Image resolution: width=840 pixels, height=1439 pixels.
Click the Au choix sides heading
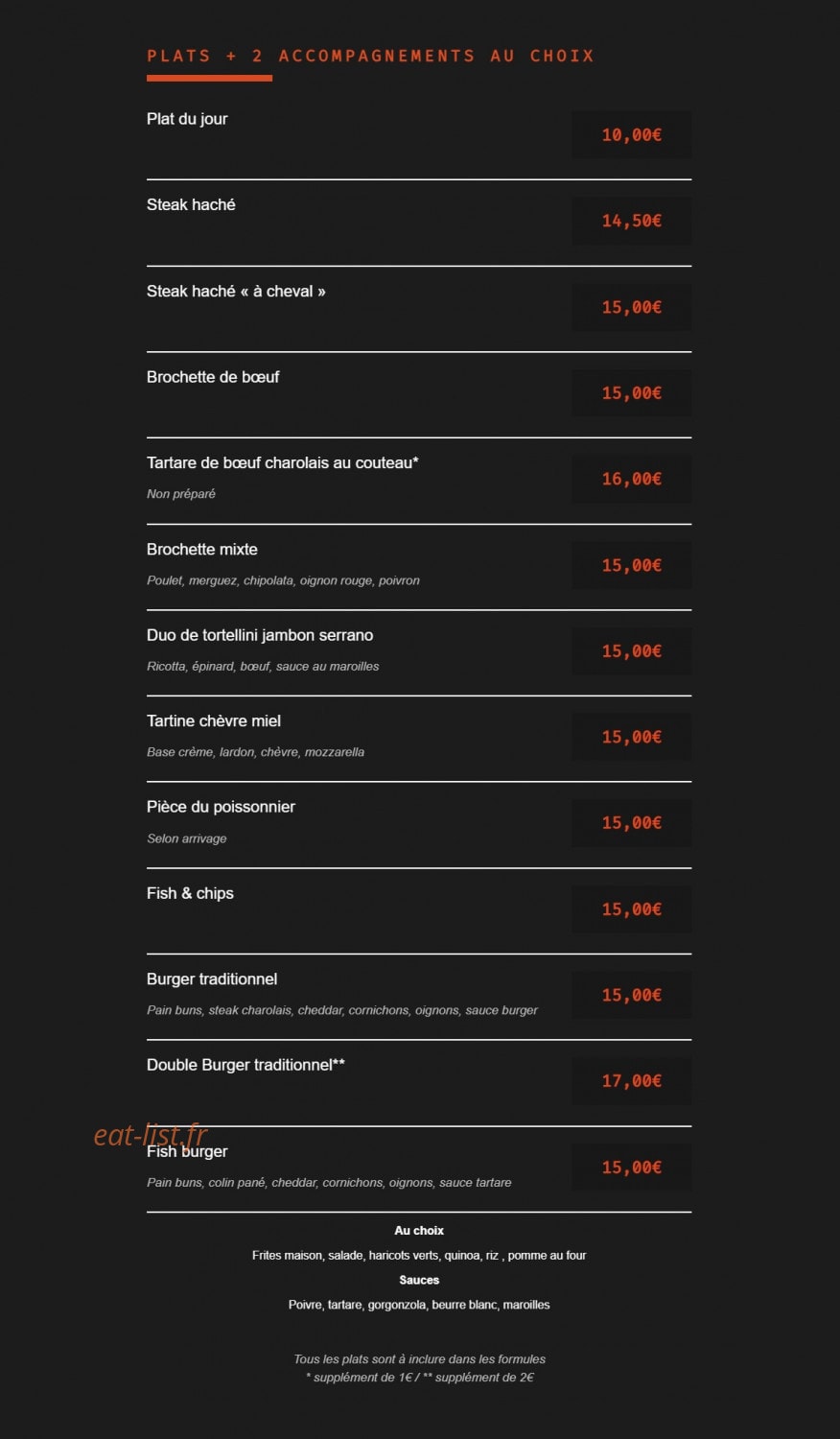coord(419,1230)
